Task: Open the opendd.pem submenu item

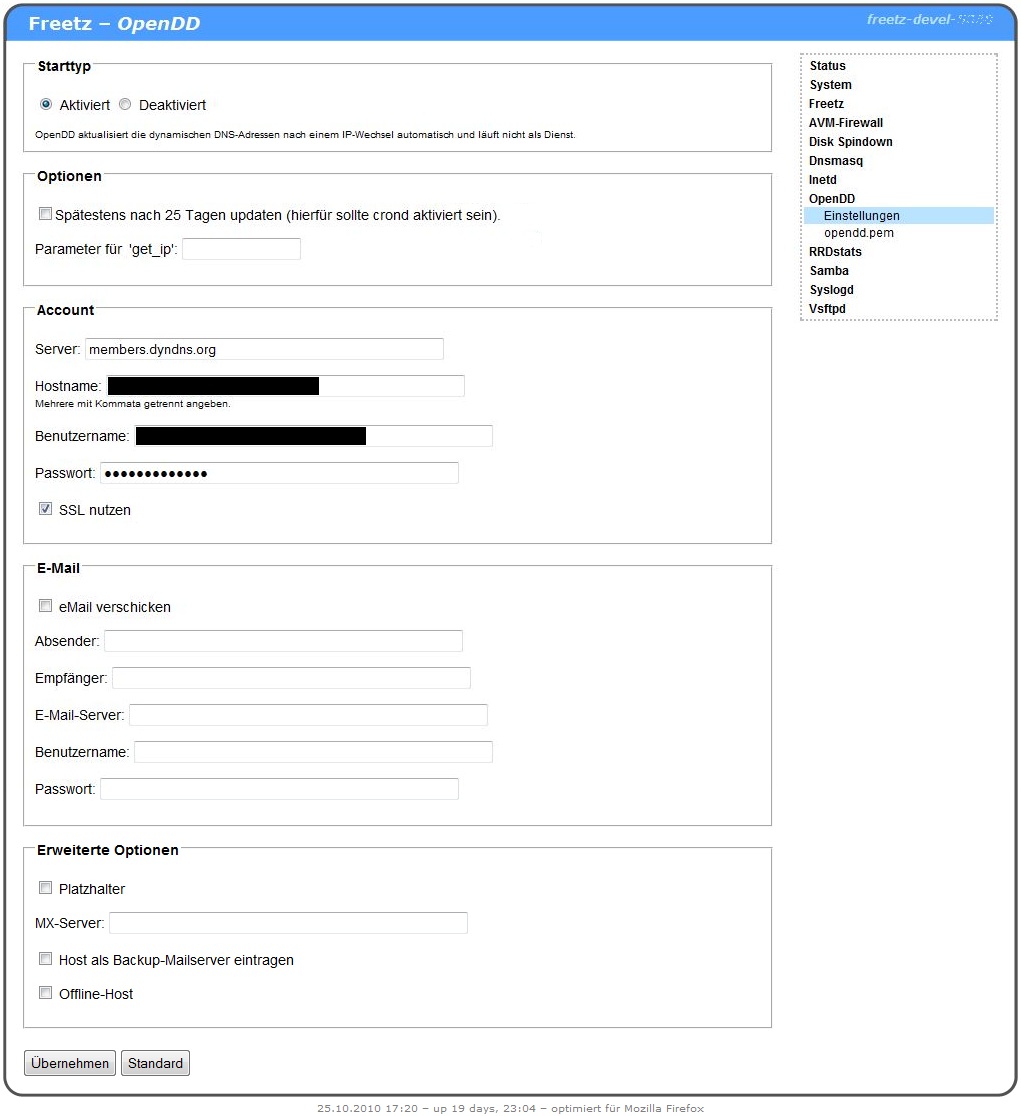Action: coord(858,233)
